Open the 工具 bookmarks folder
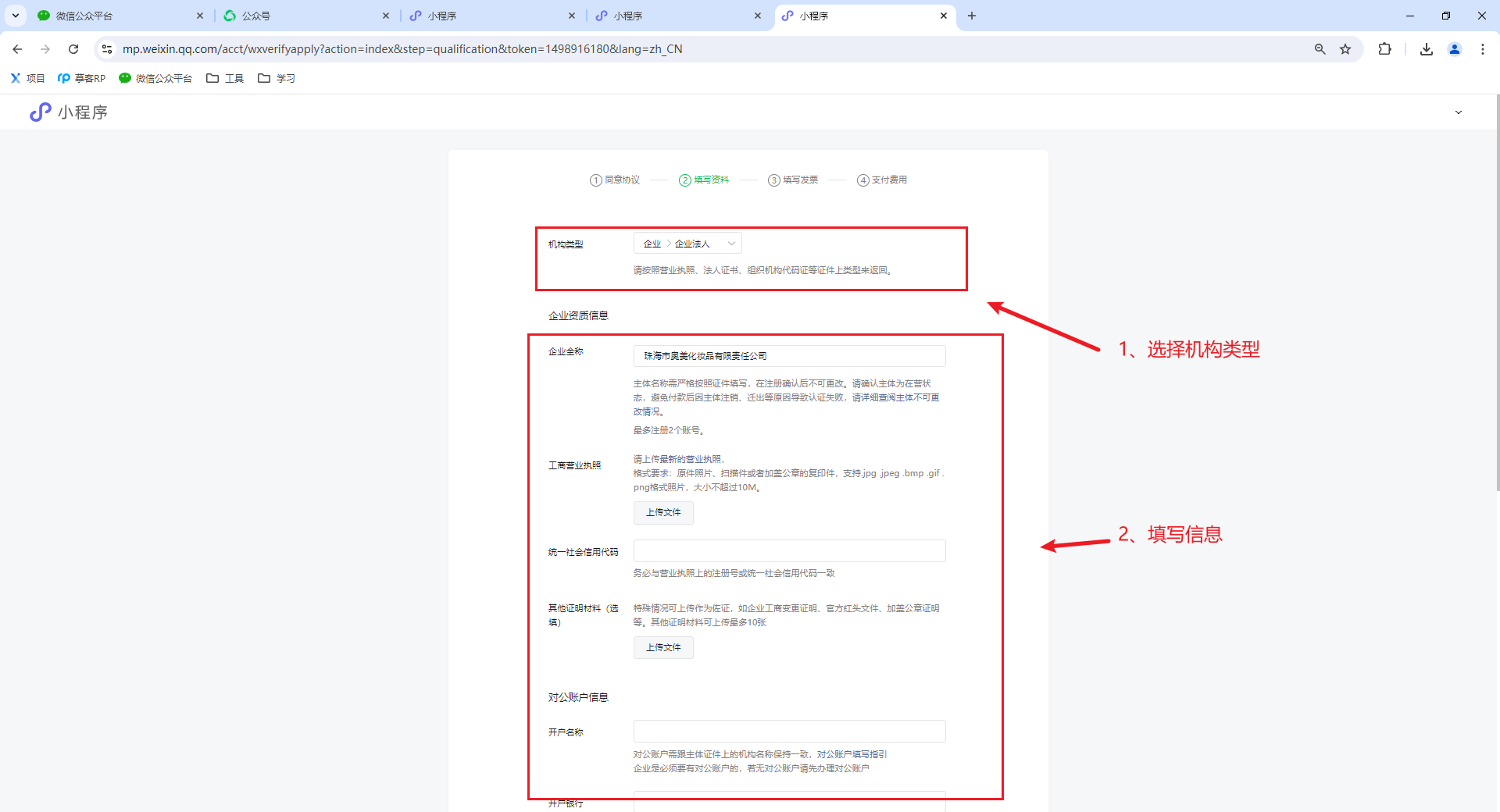The width and height of the screenshot is (1500, 812). [225, 78]
